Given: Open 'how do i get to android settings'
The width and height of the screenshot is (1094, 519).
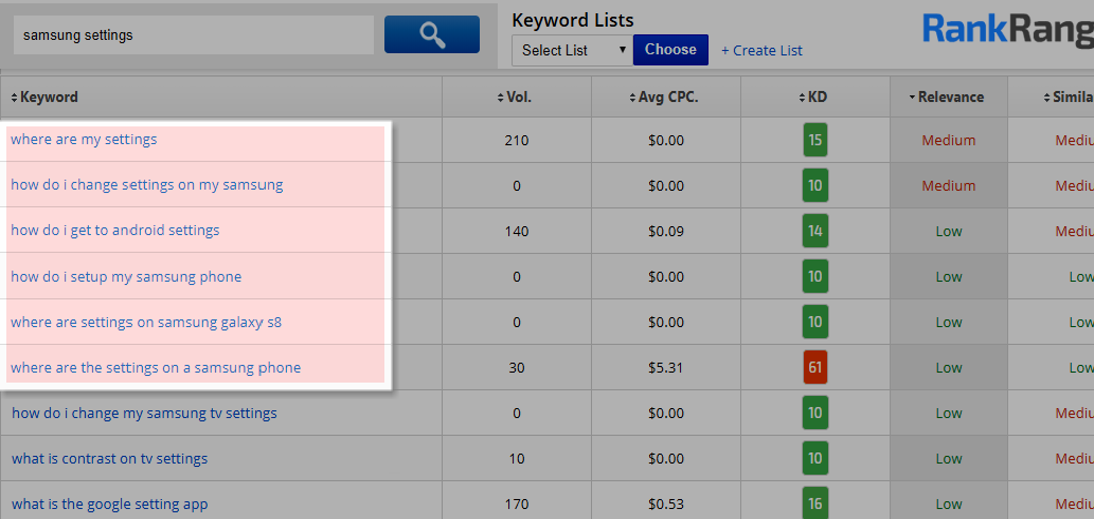Looking at the screenshot, I should click(115, 230).
